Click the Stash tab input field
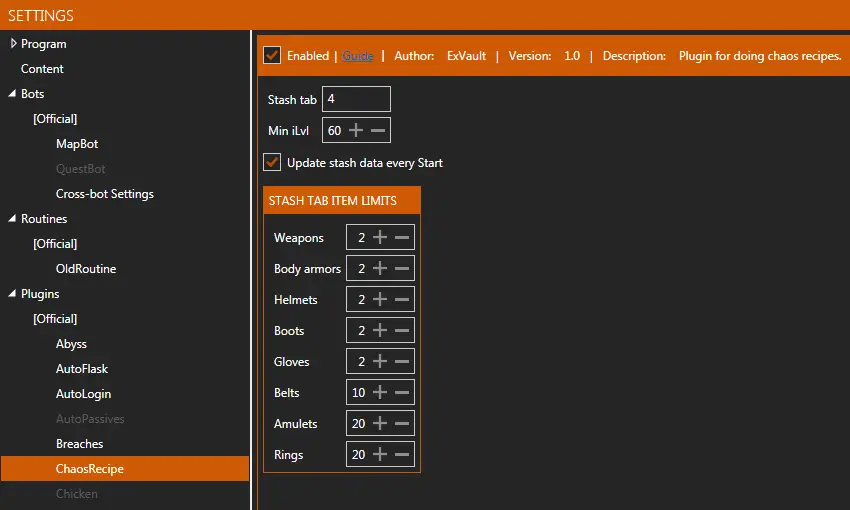This screenshot has width=850, height=510. [356, 100]
